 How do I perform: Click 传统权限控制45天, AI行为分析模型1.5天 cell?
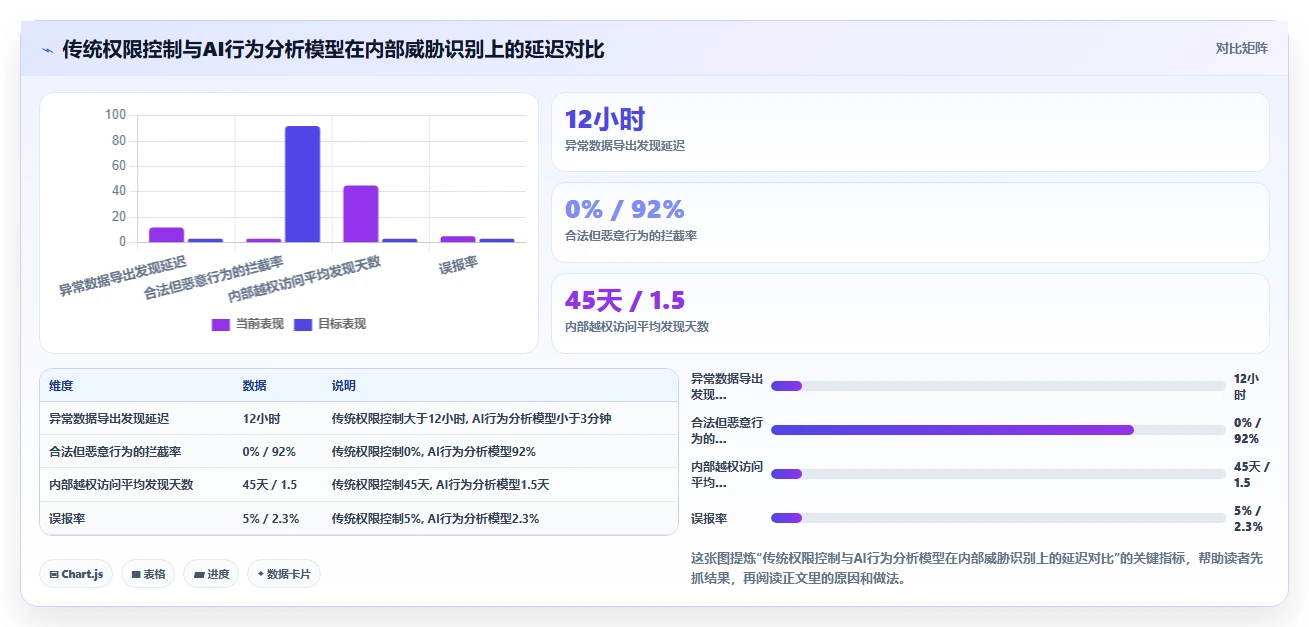[x=440, y=485]
